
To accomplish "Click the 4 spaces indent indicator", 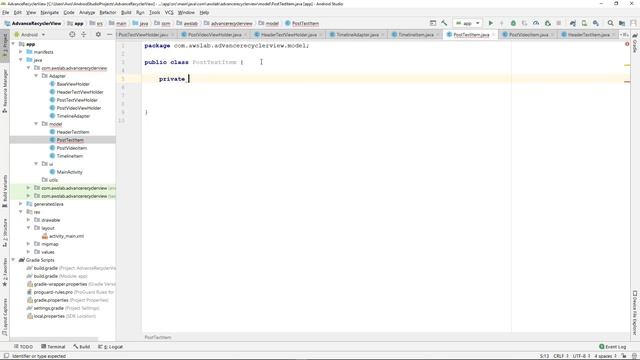I will click(605, 356).
